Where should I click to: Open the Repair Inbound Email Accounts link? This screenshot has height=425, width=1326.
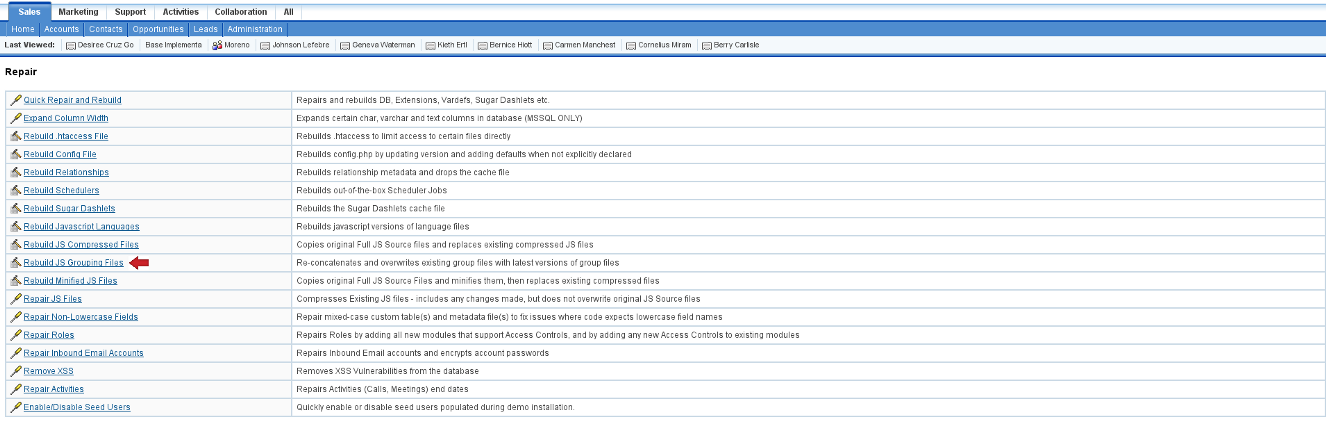tap(83, 353)
